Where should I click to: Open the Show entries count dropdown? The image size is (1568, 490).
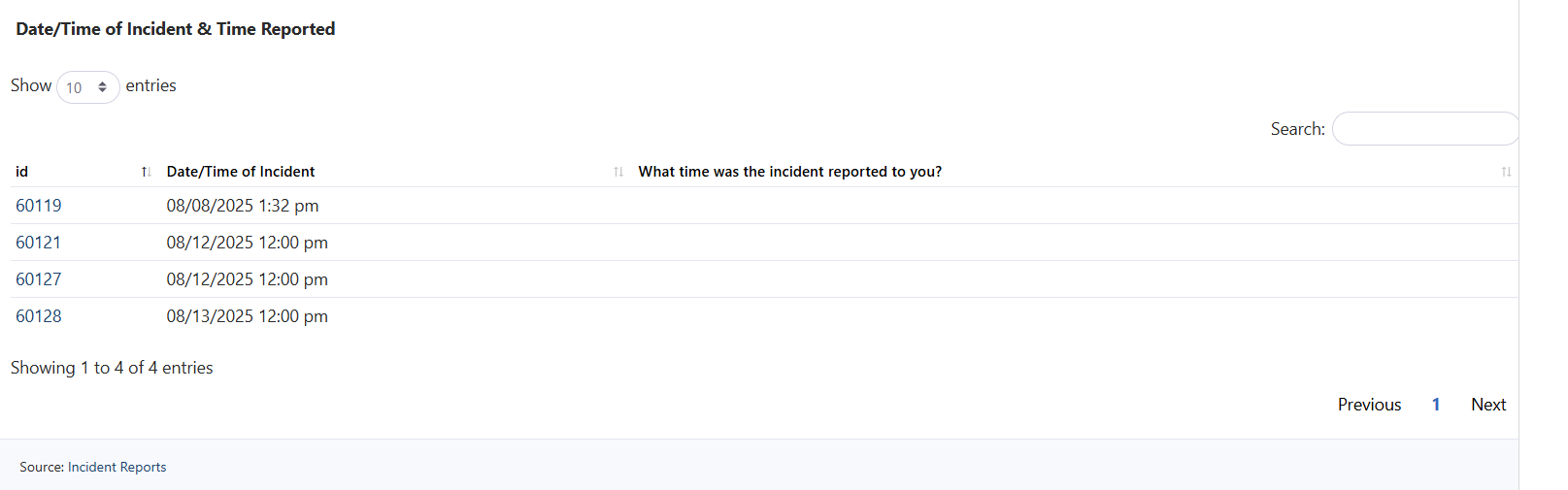coord(87,87)
